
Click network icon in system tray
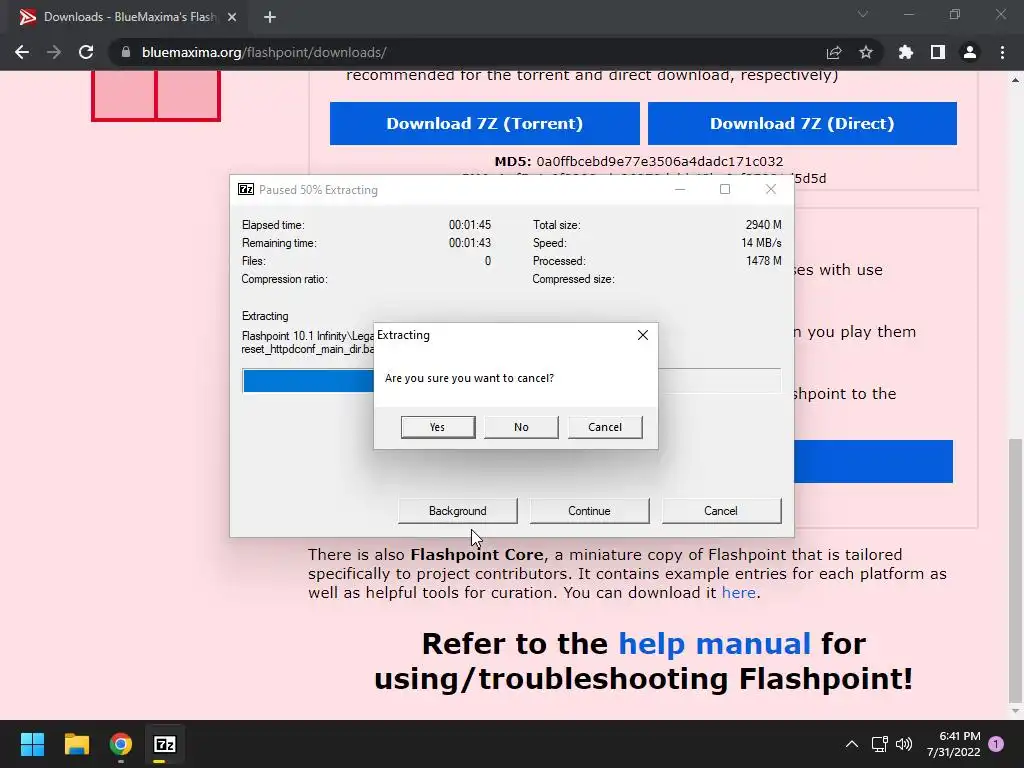point(879,744)
